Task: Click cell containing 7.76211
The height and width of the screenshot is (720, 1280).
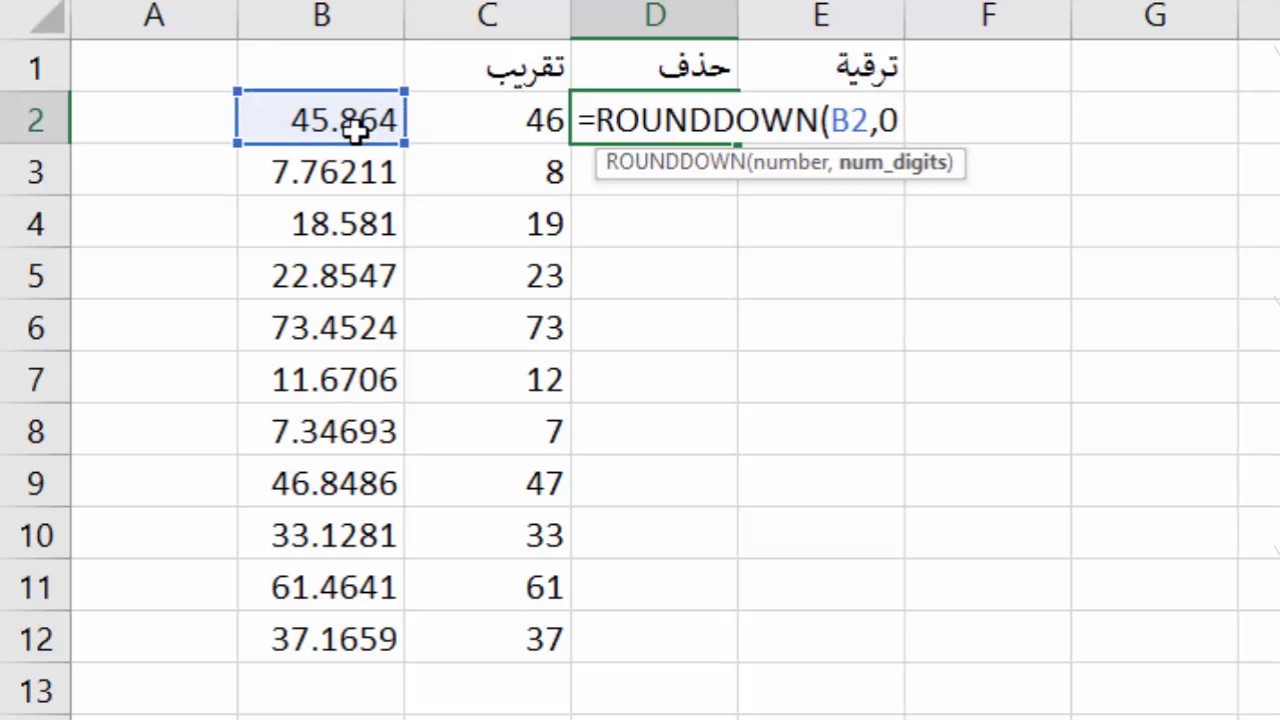Action: point(321,171)
